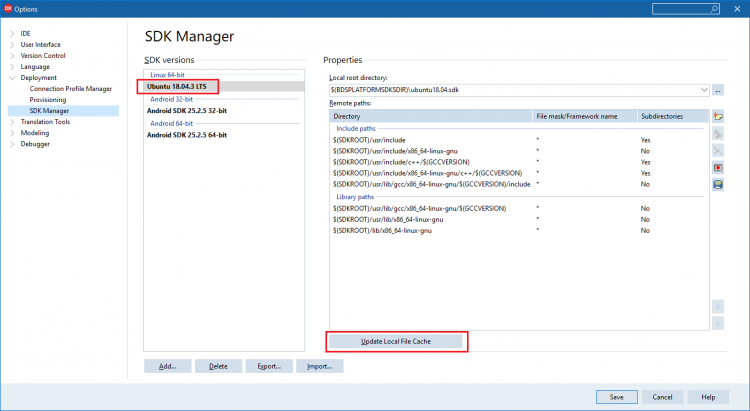Click the red-dot remote paths icon

point(717,168)
